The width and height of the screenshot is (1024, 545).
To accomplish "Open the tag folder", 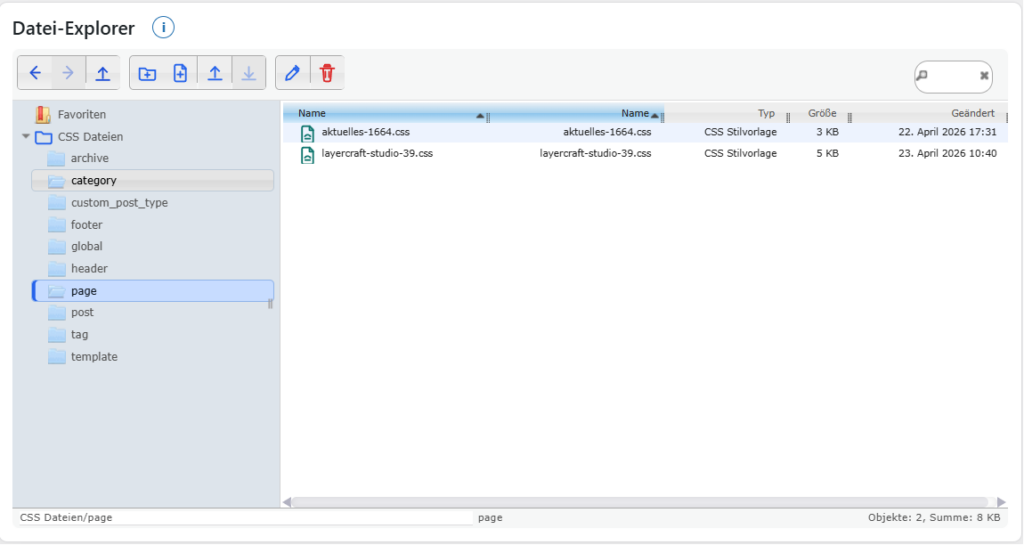I will click(x=79, y=334).
